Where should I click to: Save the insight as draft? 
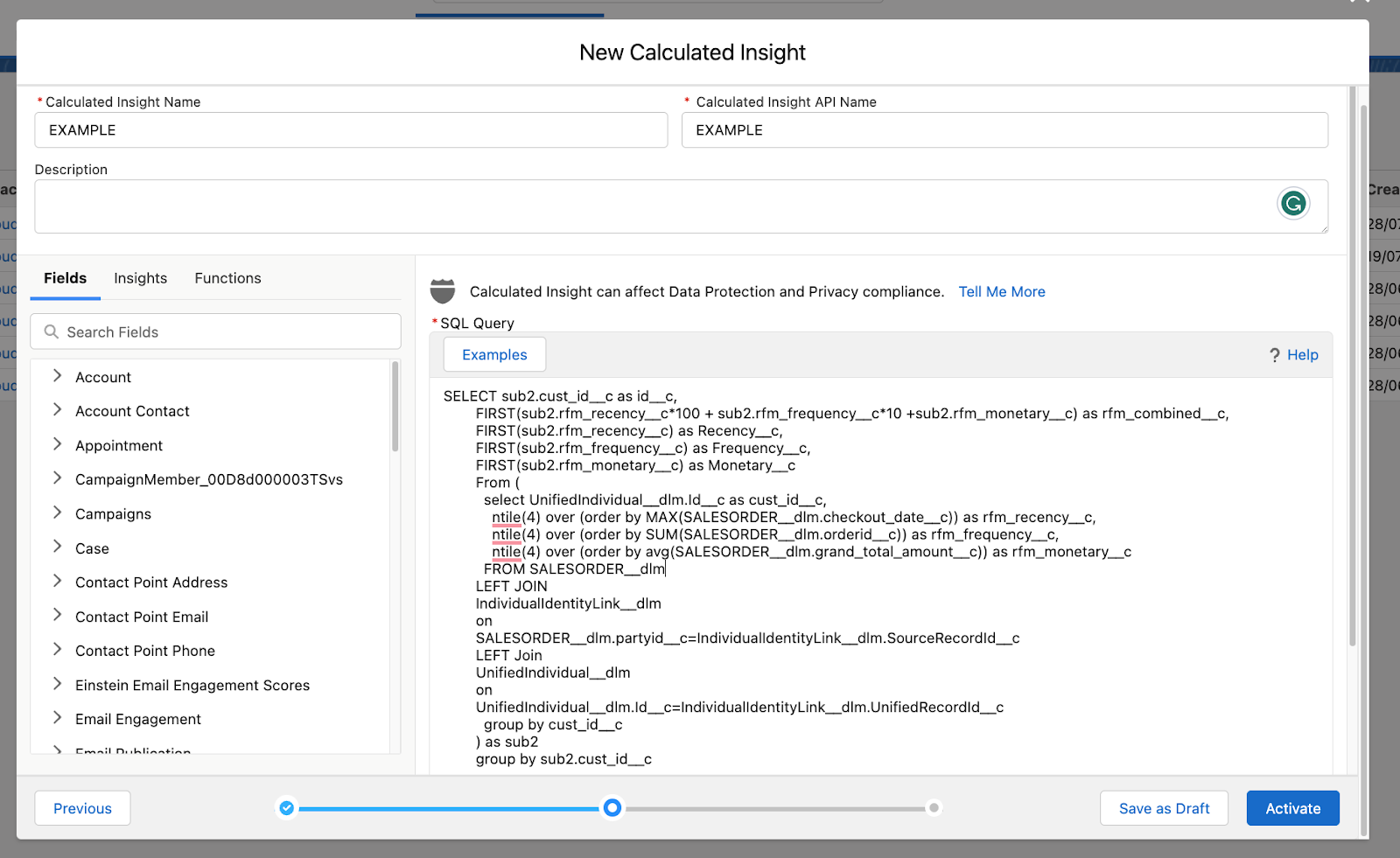coord(1164,808)
